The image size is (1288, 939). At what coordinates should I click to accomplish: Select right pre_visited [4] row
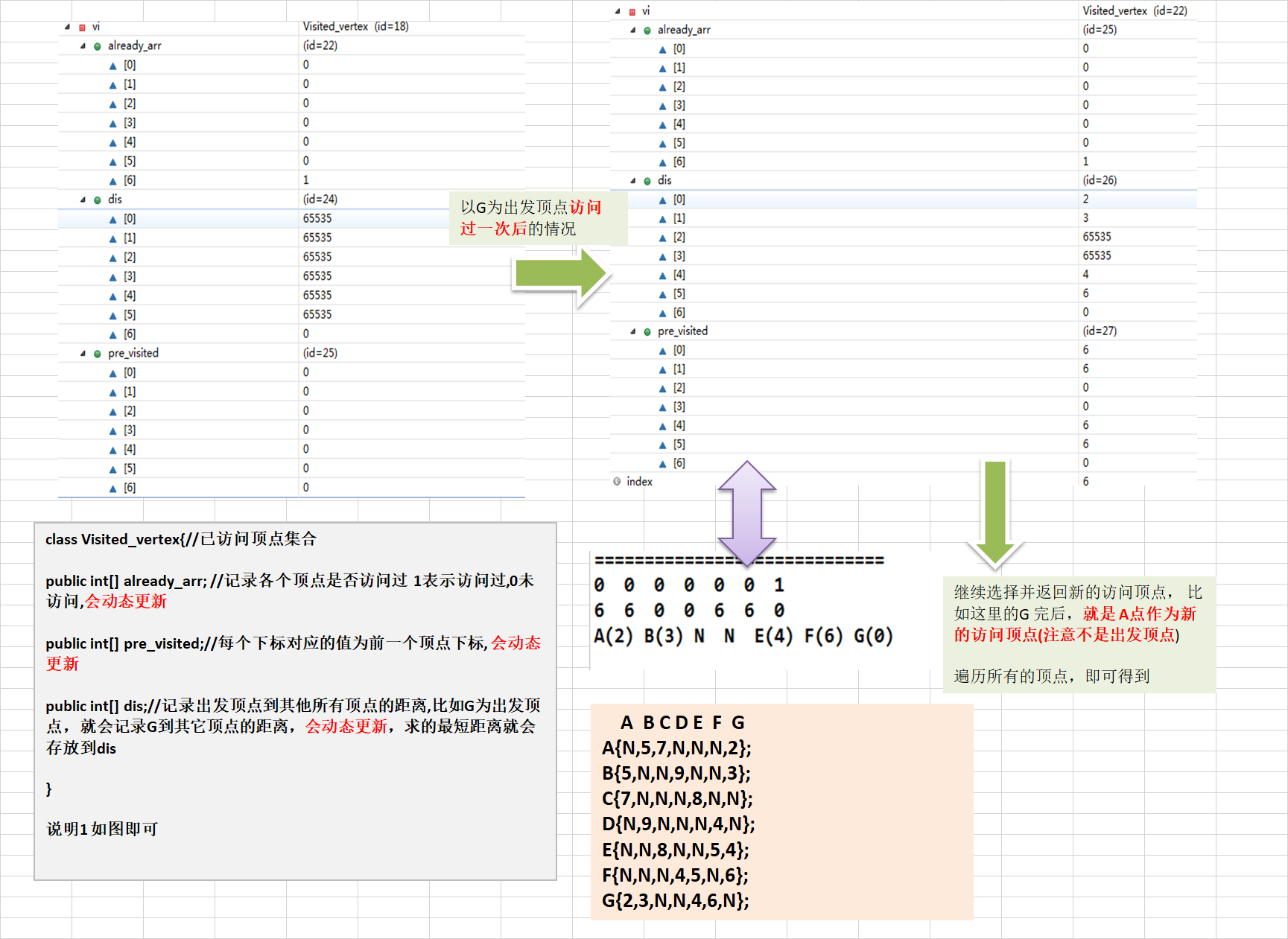pos(904,425)
